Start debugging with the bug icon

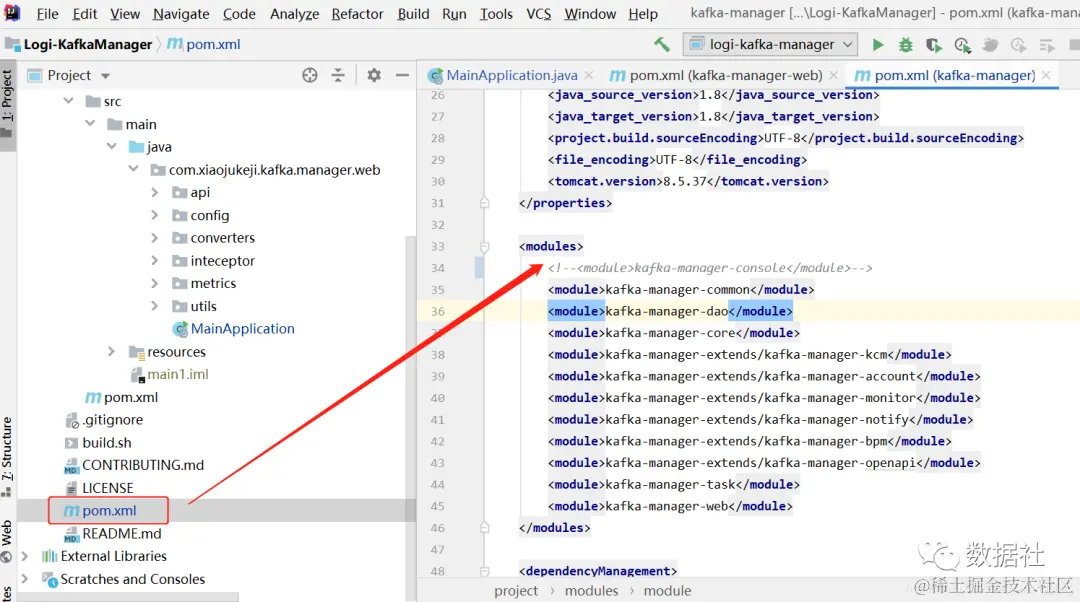[x=905, y=45]
